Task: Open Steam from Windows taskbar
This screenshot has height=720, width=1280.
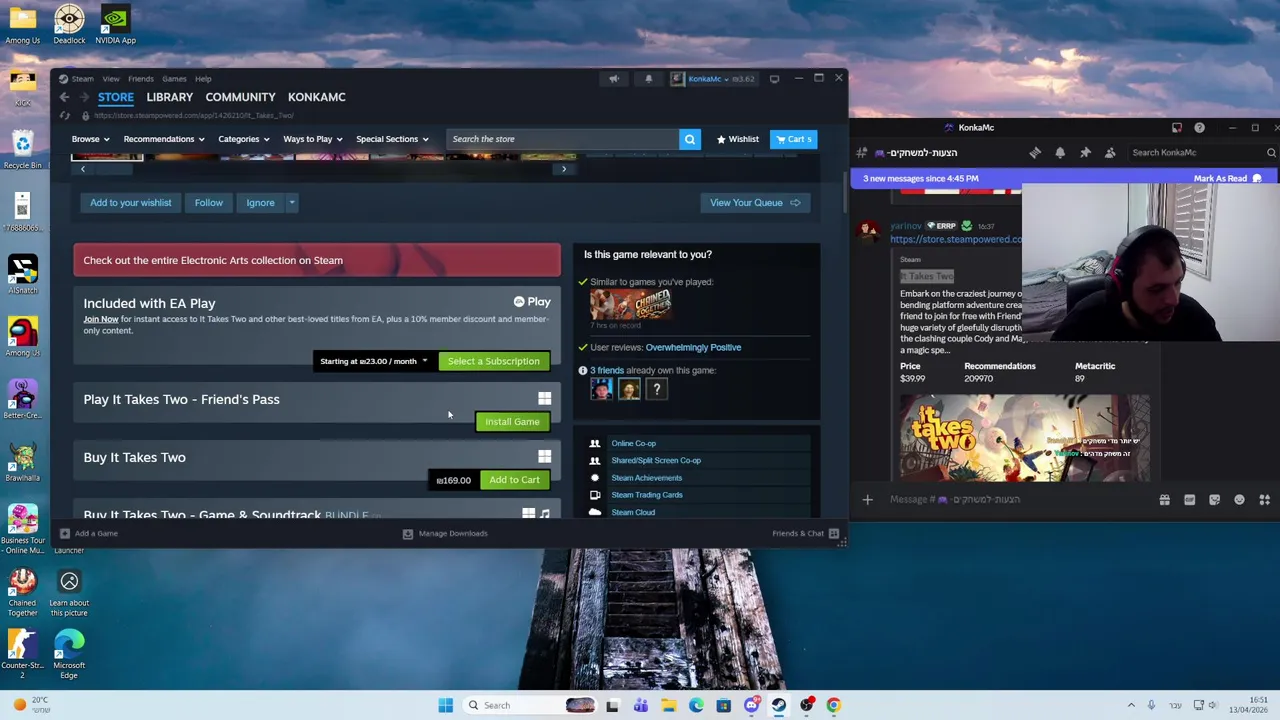Action: click(778, 705)
